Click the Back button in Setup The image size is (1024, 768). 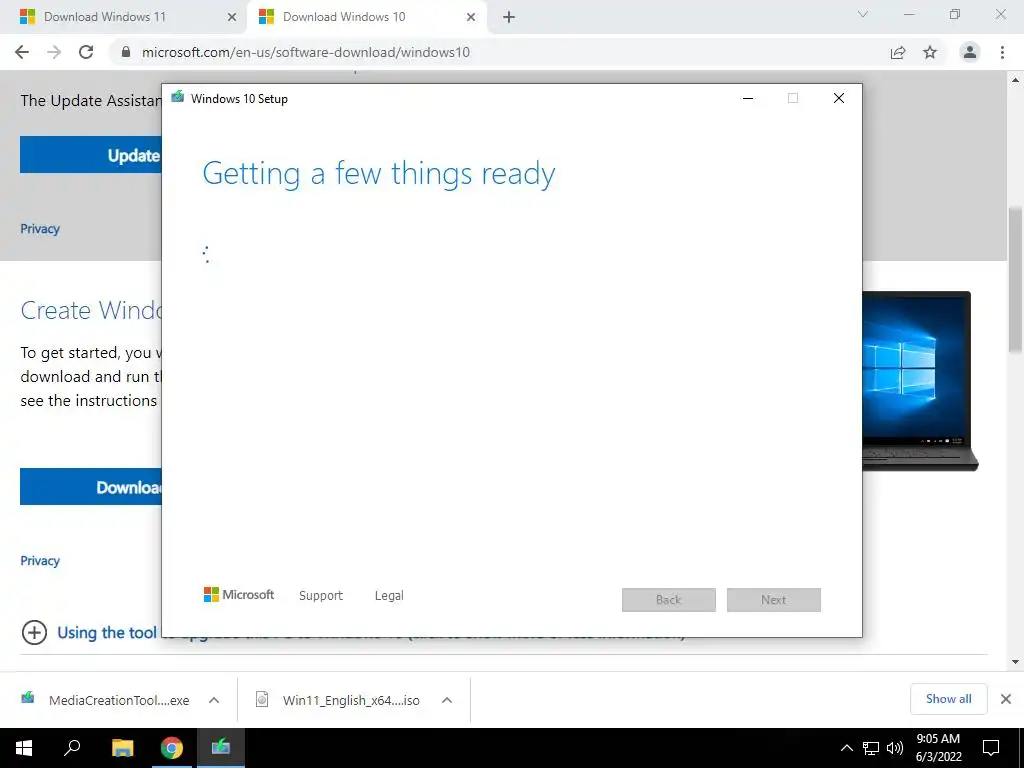669,600
